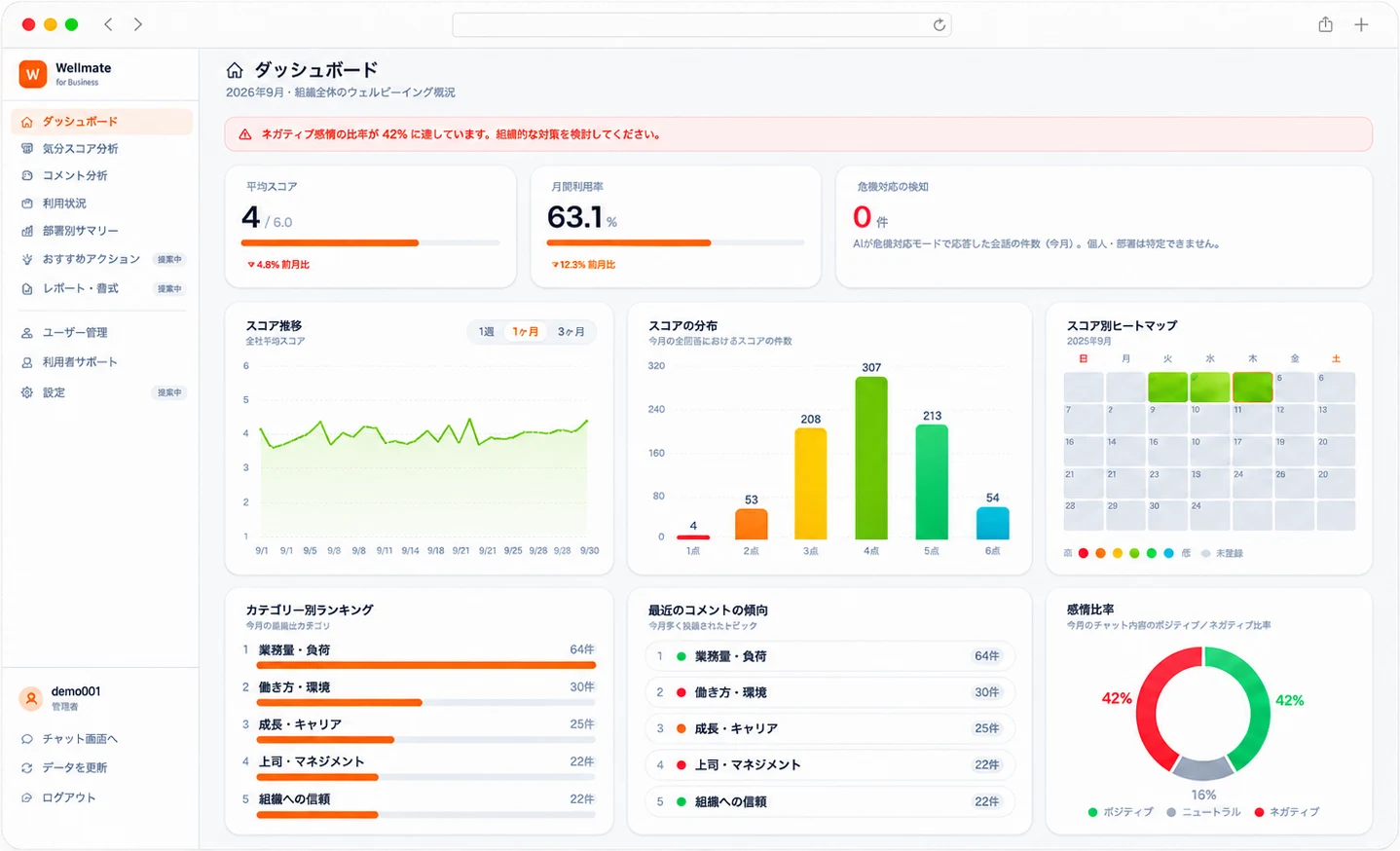This screenshot has height=851, width=1400.
Task: Click the 平均スコア progress bar
Action: tap(371, 242)
